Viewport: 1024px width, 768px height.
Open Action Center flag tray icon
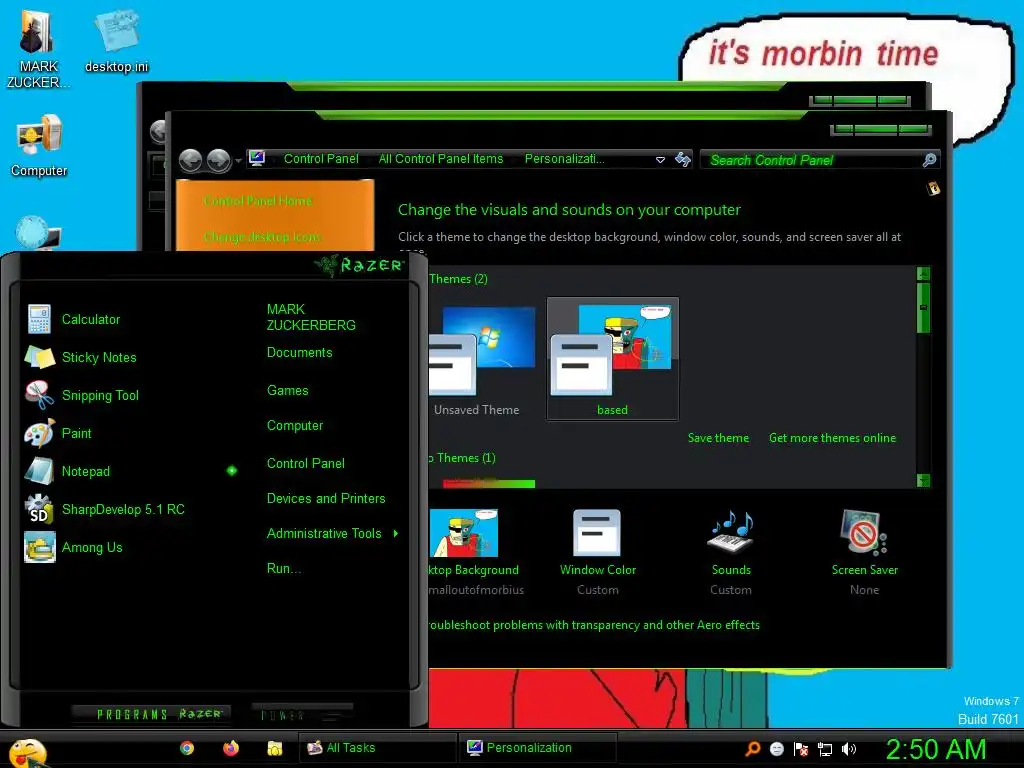[801, 748]
